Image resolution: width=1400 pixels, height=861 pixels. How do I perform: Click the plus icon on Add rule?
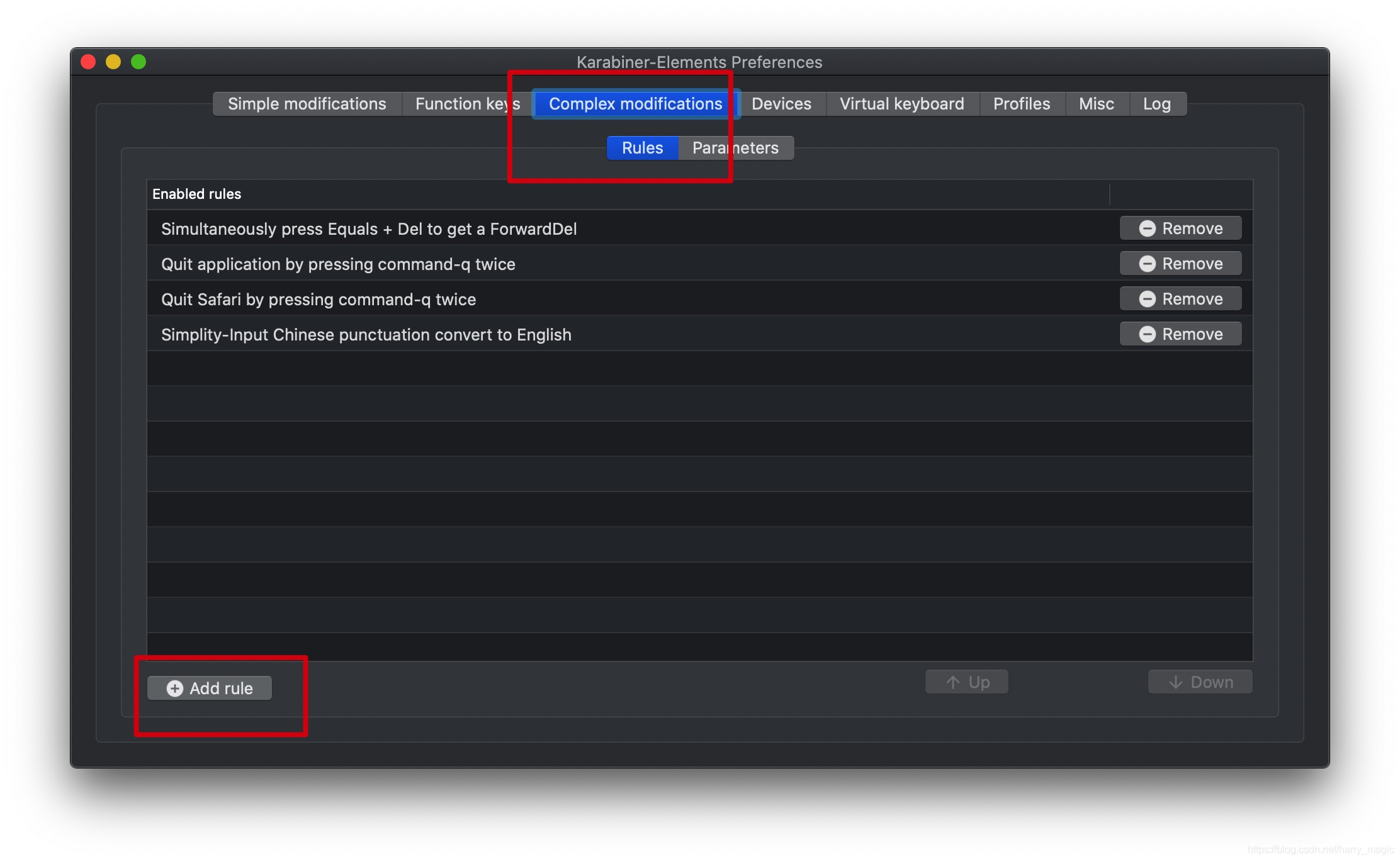175,689
